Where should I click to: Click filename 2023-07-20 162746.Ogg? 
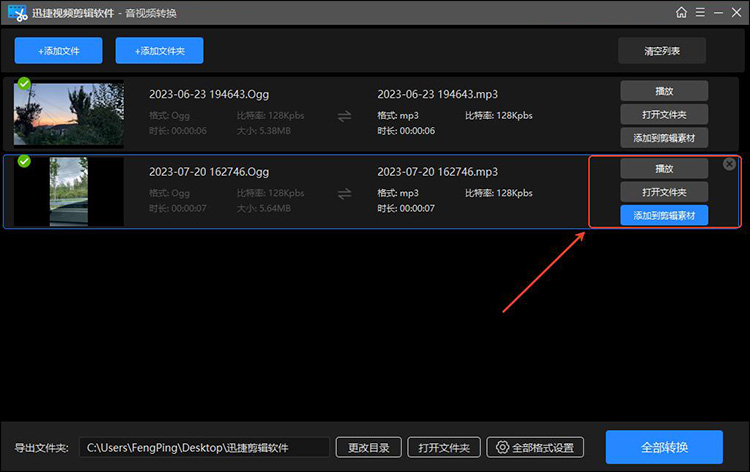pos(209,172)
